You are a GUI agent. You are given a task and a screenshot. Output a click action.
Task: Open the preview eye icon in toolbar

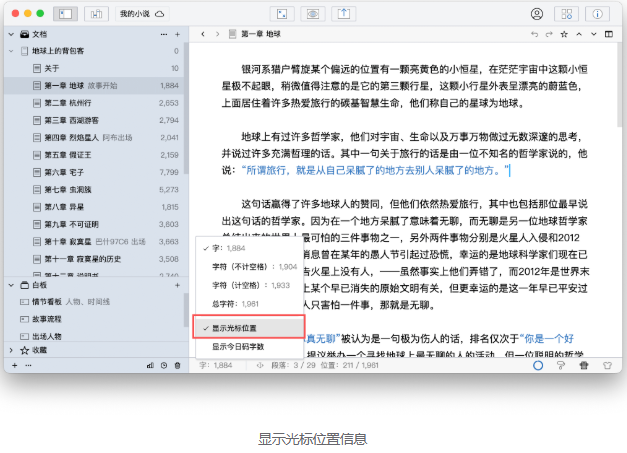click(x=313, y=14)
